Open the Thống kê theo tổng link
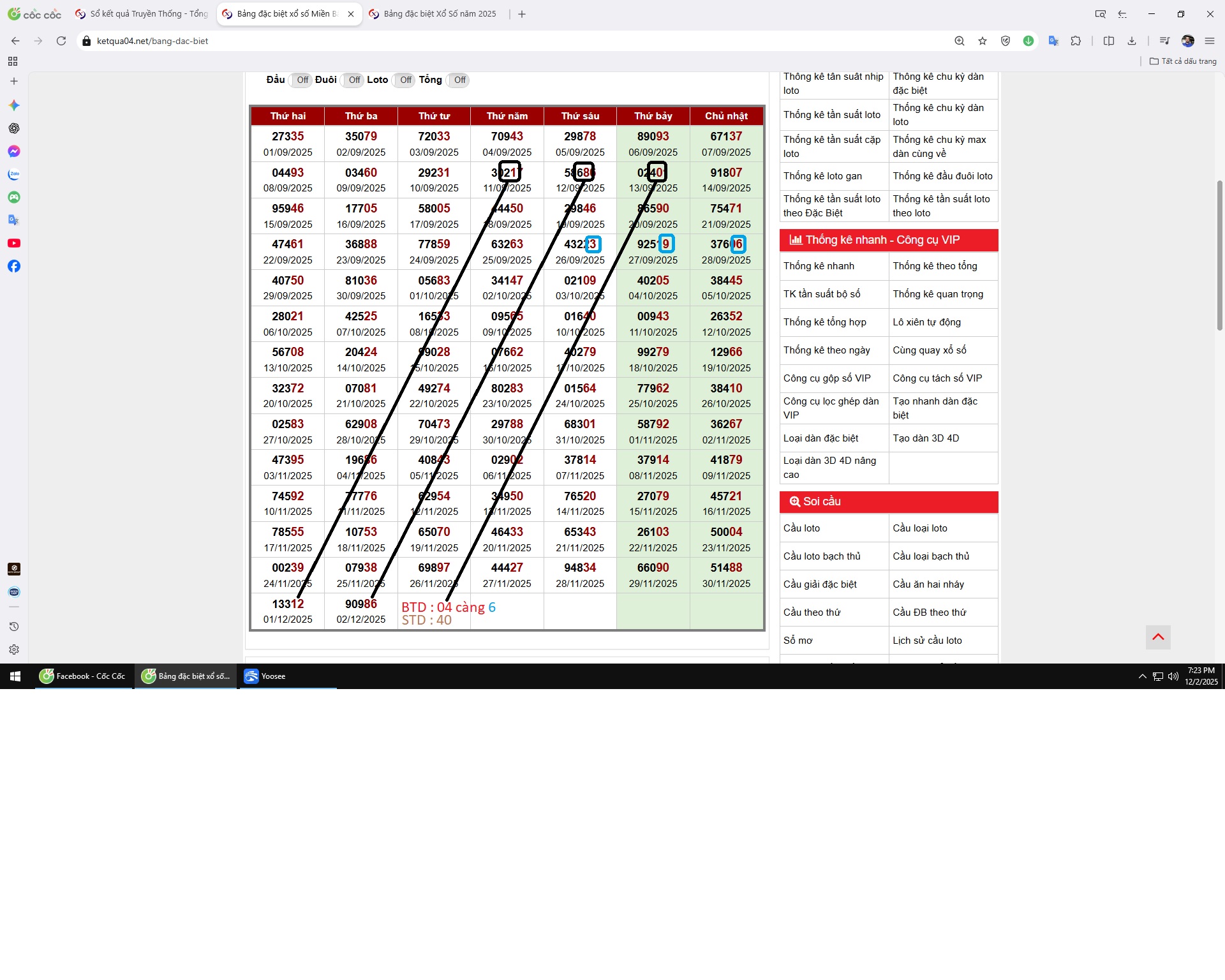This screenshot has width=1225, height=980. (x=935, y=266)
